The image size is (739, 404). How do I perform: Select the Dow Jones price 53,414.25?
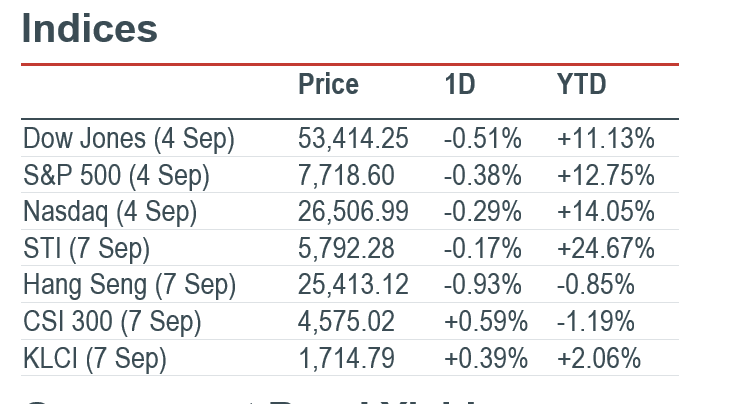pos(353,139)
